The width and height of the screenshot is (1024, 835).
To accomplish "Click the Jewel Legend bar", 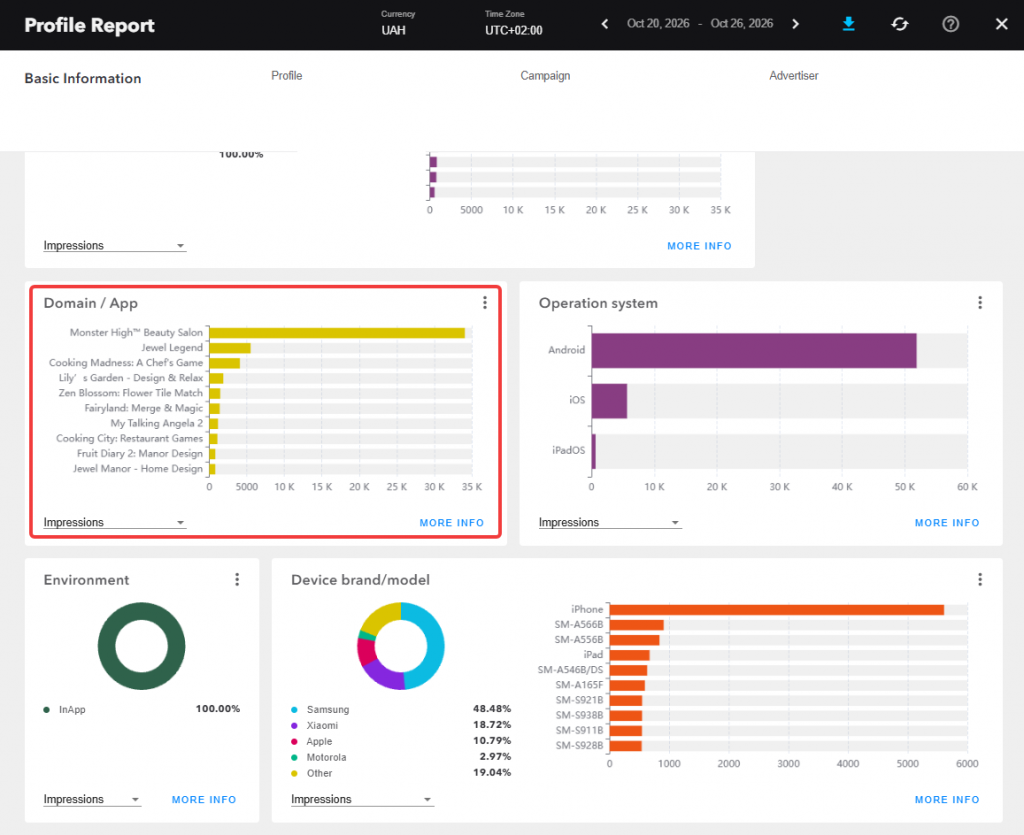I will point(230,348).
